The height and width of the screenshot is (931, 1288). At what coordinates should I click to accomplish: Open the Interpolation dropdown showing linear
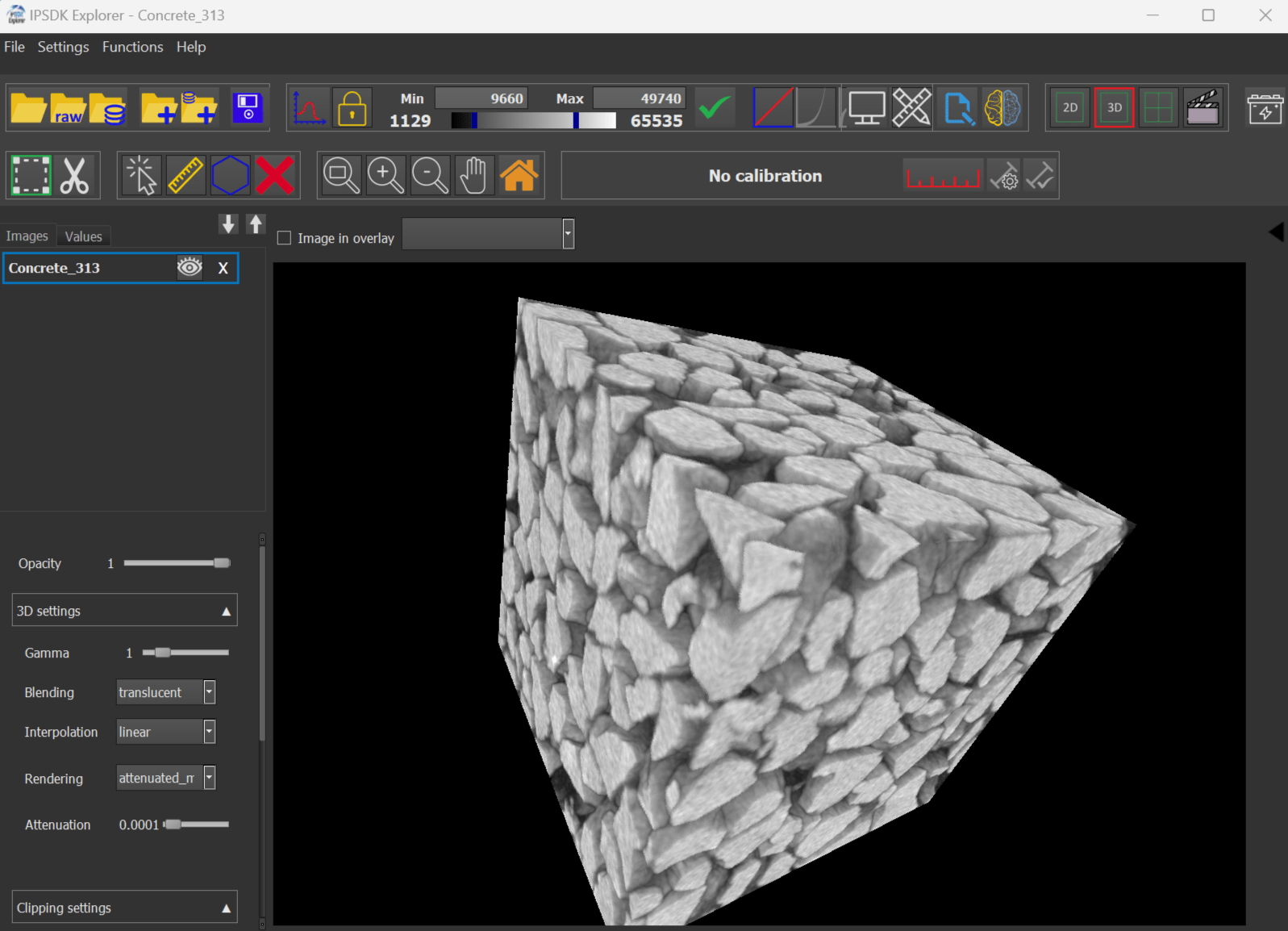pos(165,732)
